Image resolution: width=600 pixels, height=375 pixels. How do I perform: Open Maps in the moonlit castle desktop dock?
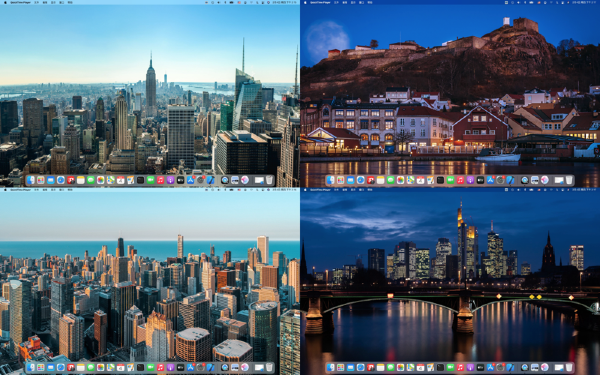(x=411, y=180)
